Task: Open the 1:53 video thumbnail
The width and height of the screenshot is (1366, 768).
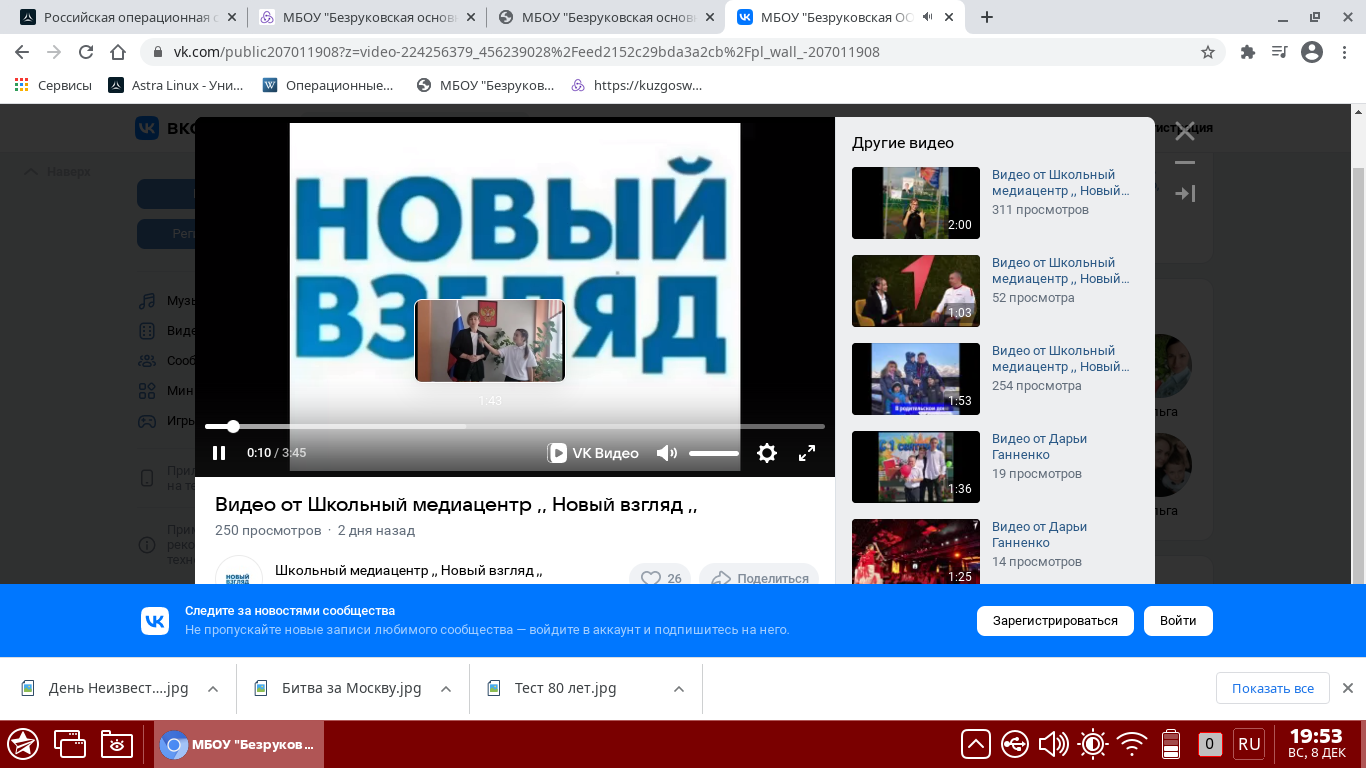Action: (x=916, y=379)
